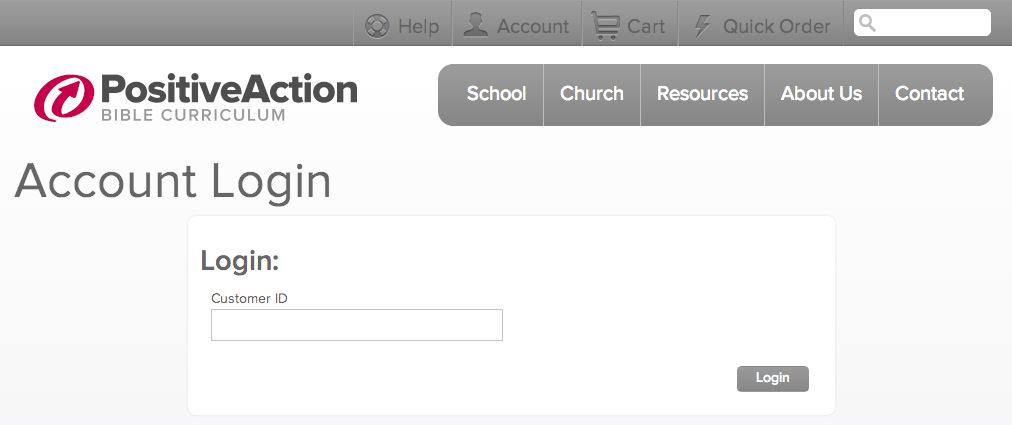
Task: Click the Help lifebuoy icon
Action: tap(377, 26)
